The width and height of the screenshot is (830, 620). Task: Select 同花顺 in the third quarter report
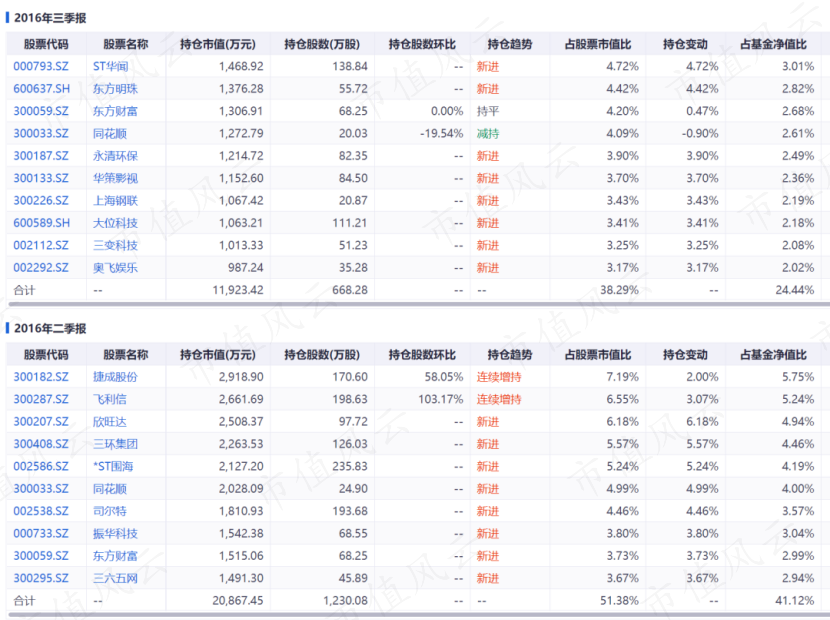click(110, 133)
